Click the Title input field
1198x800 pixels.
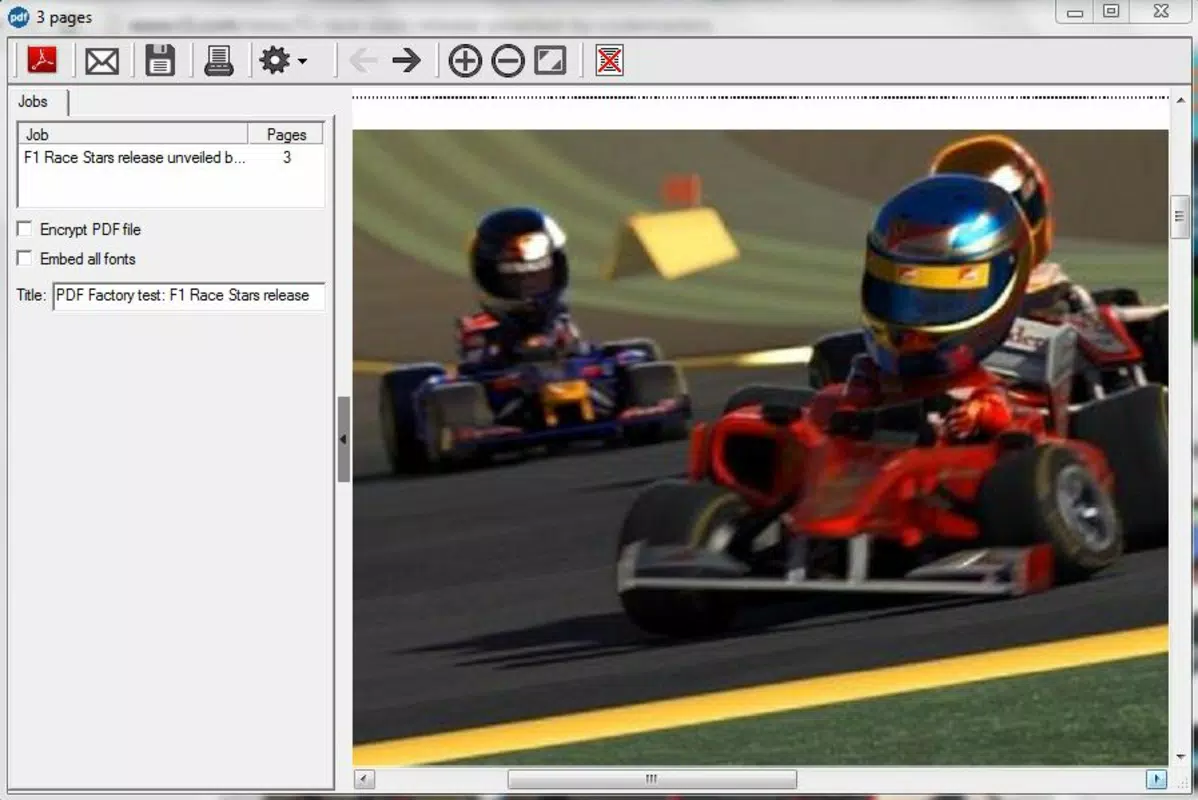[189, 296]
